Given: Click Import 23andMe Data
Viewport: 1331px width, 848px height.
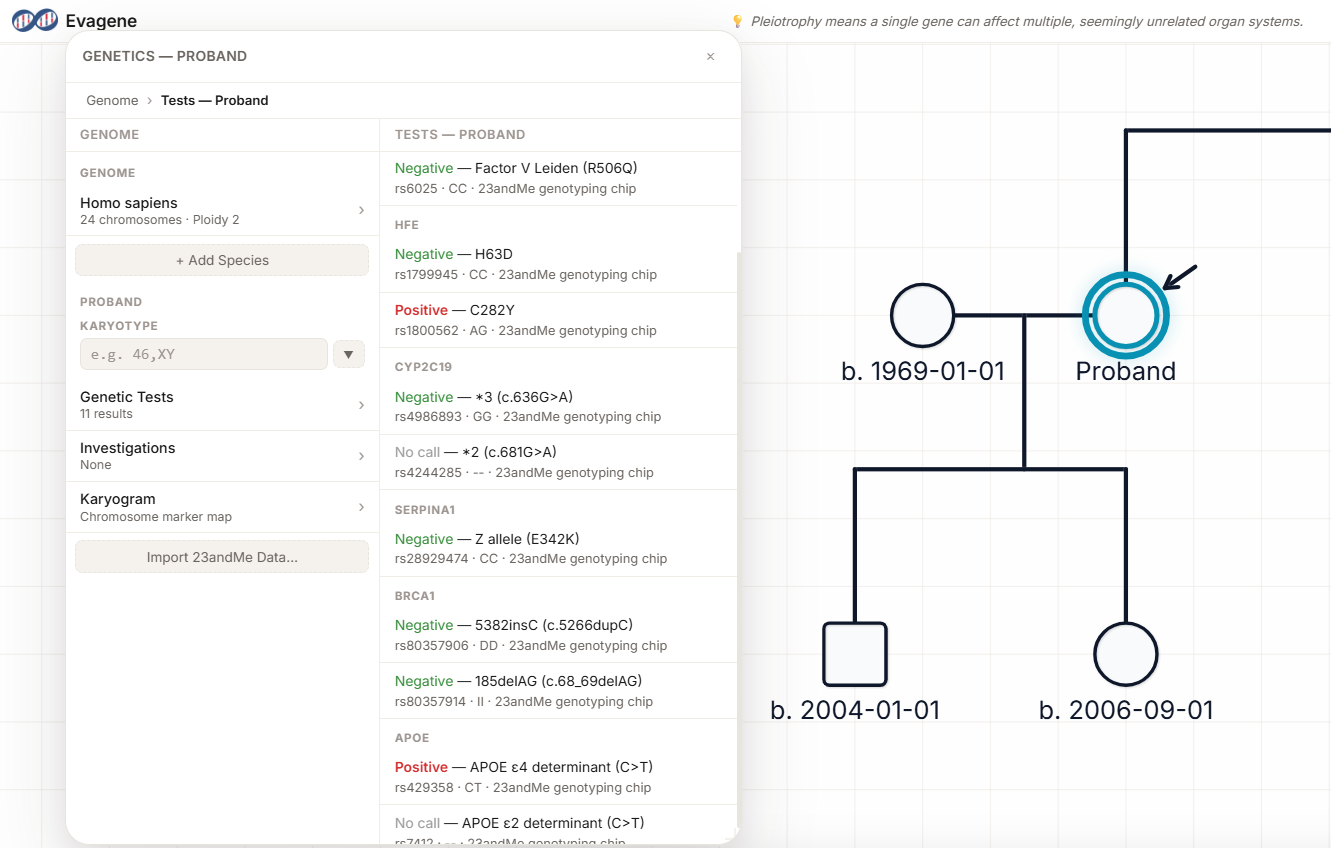Looking at the screenshot, I should pos(221,557).
